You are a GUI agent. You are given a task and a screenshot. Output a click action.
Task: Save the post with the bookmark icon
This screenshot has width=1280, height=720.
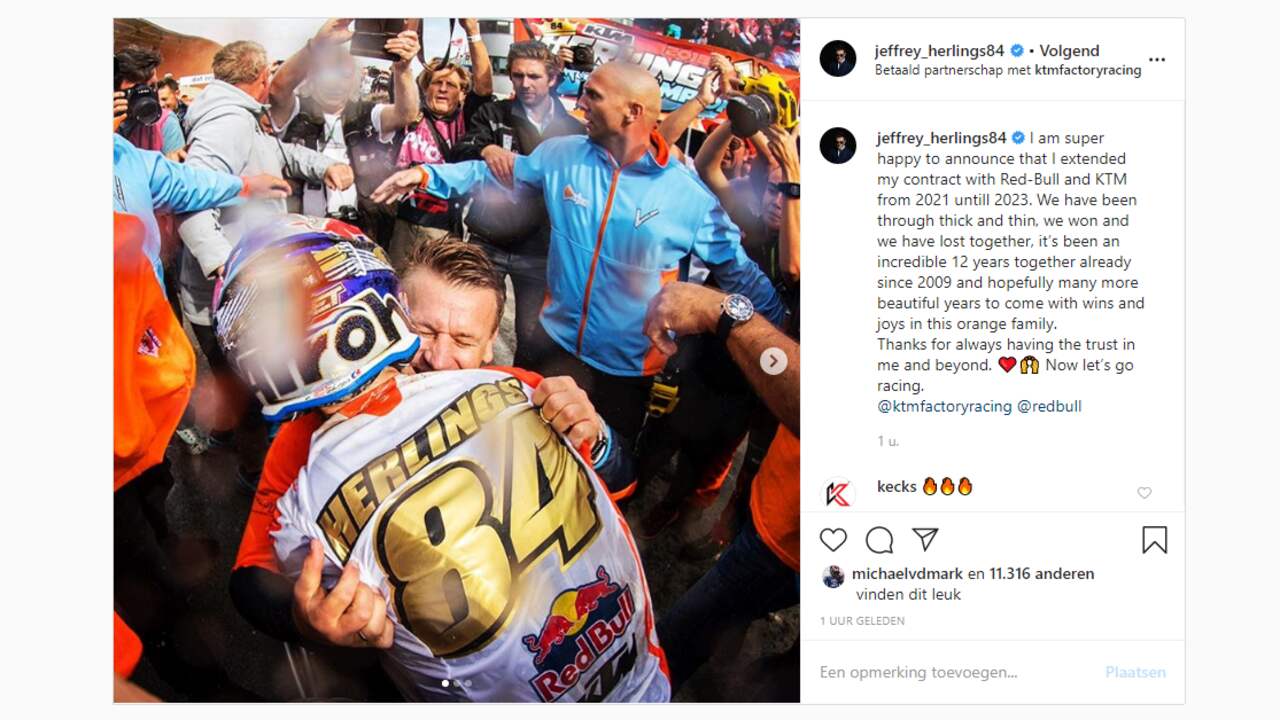[x=1154, y=540]
